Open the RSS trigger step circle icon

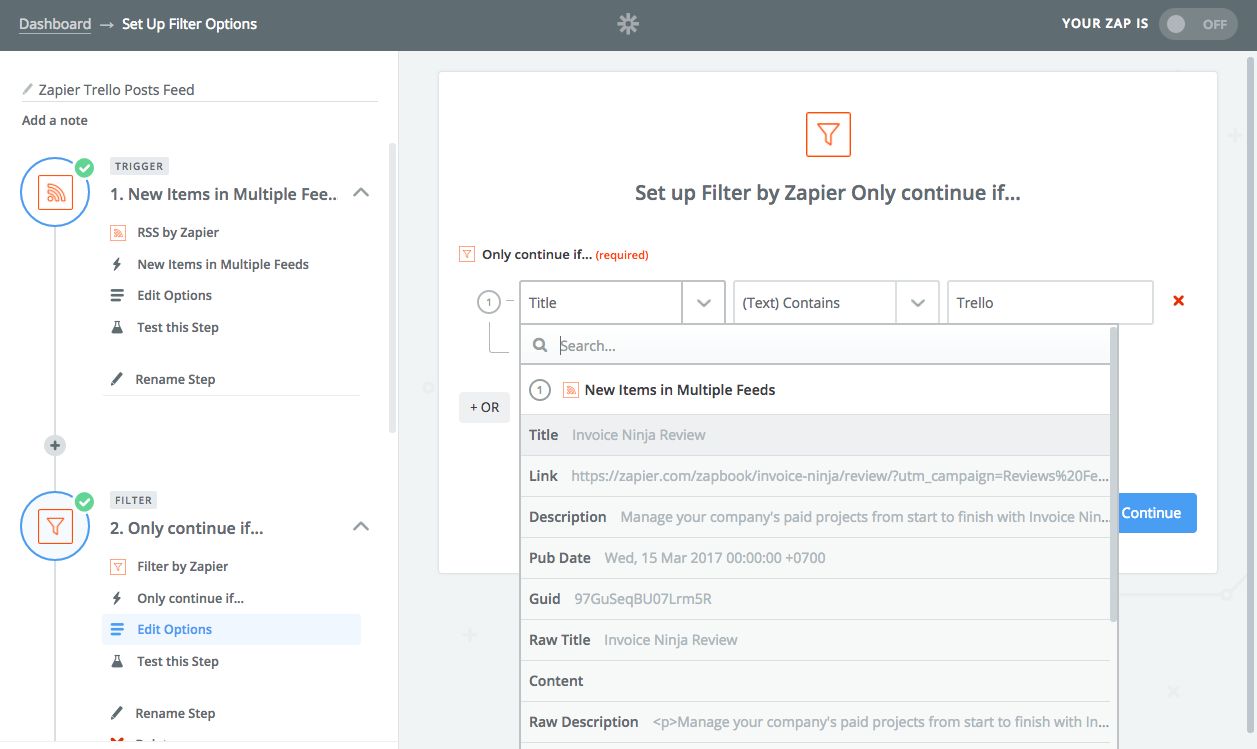[x=55, y=192]
